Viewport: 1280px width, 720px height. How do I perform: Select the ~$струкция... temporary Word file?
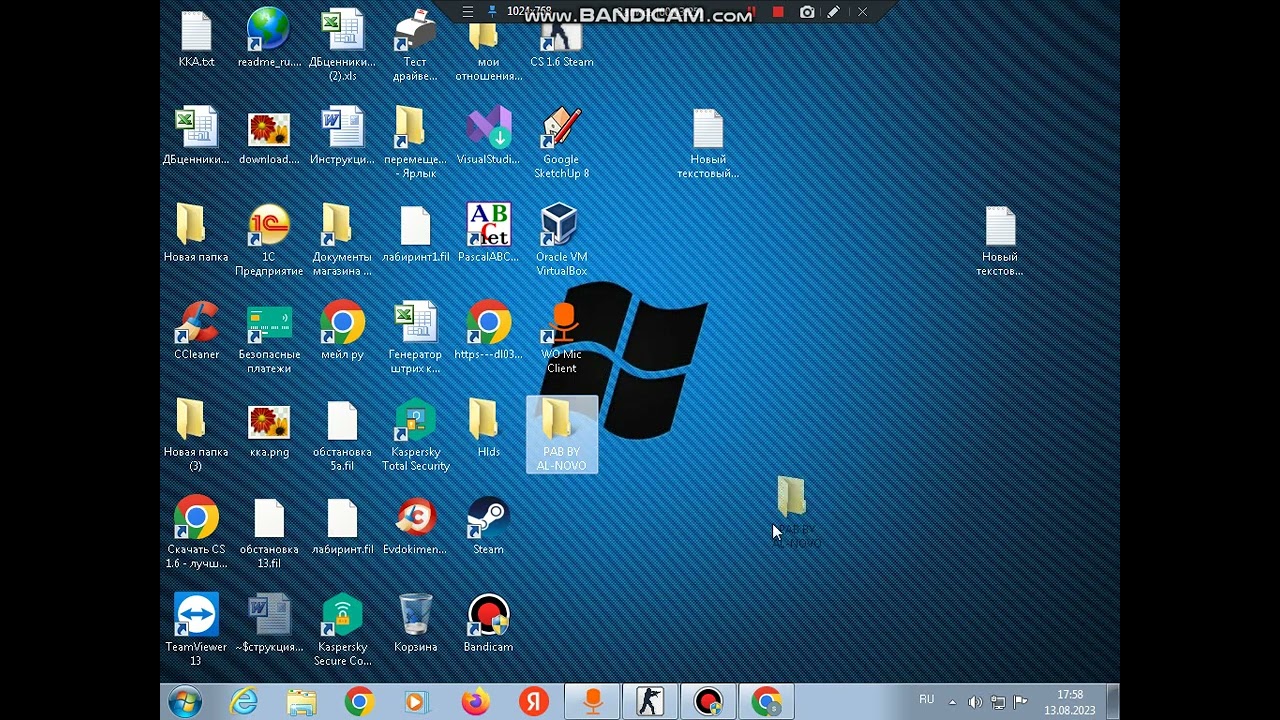click(x=269, y=624)
